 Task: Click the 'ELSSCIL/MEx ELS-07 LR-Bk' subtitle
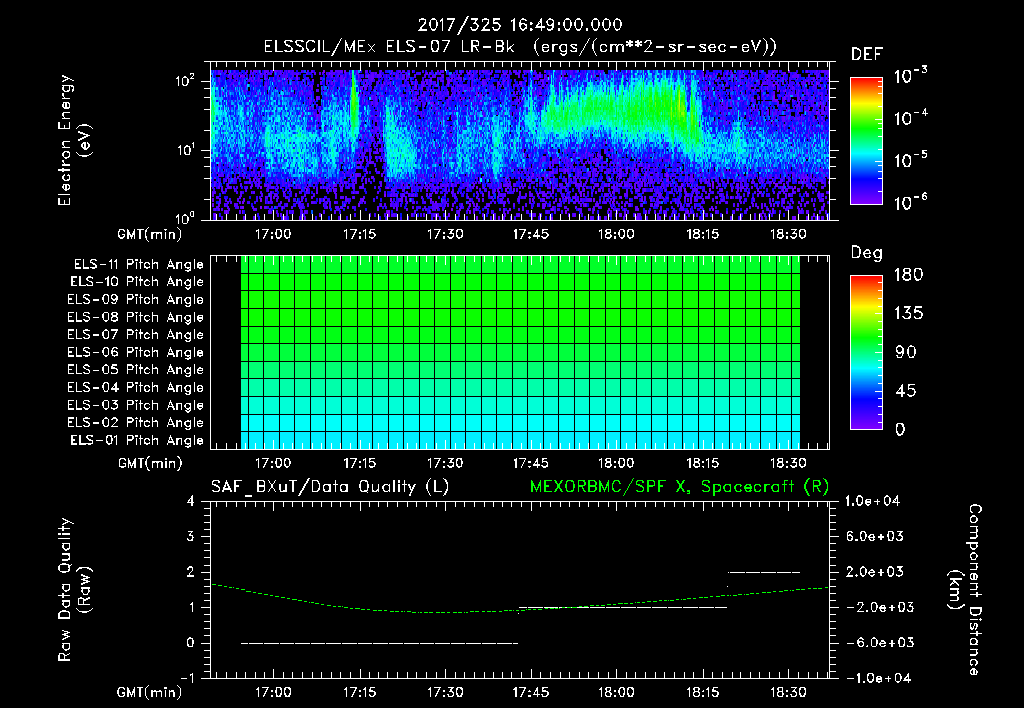389,47
